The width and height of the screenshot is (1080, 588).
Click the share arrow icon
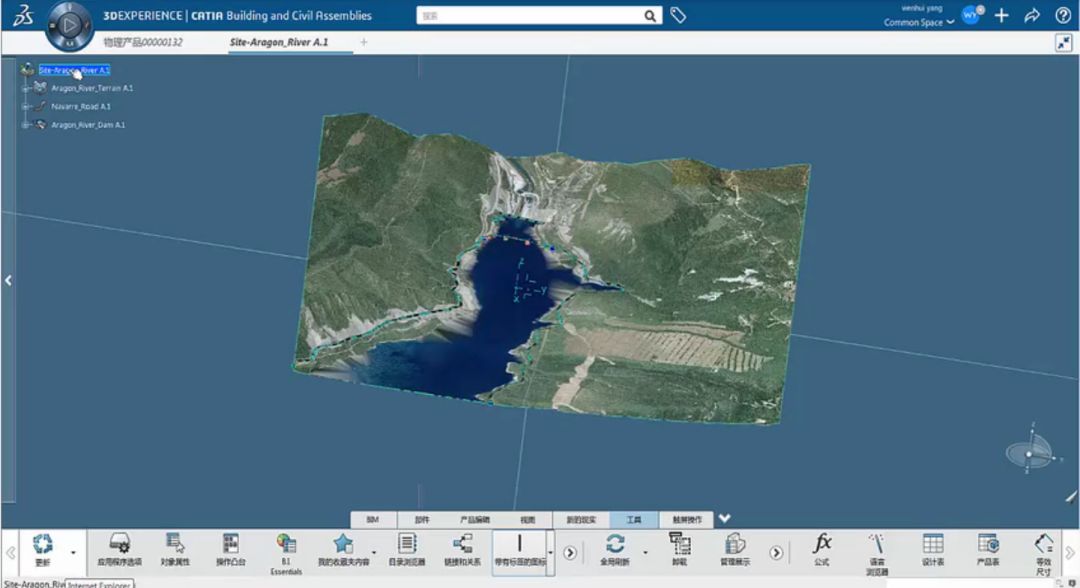point(1032,16)
